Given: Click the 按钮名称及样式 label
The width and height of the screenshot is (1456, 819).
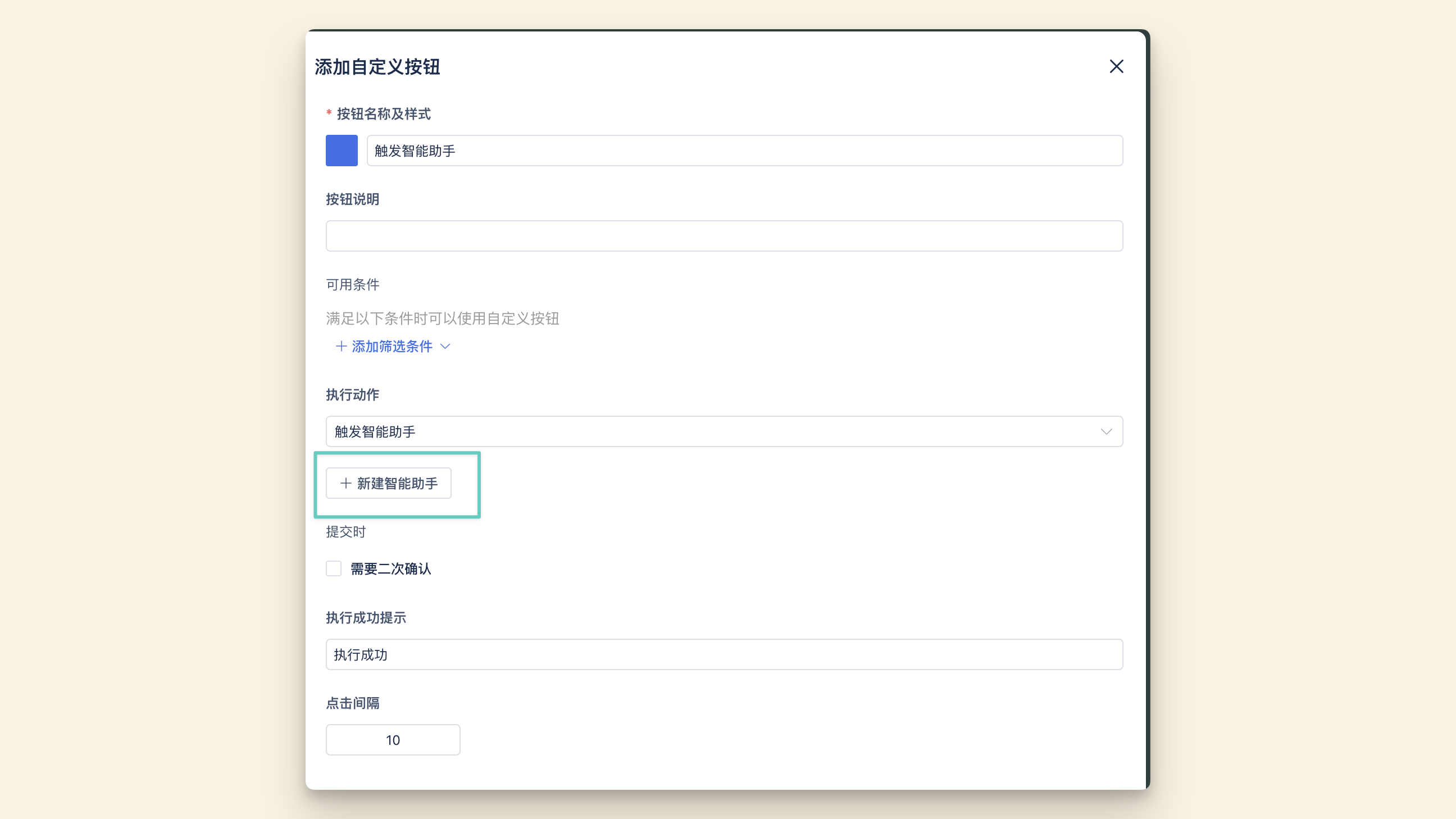Looking at the screenshot, I should click(383, 114).
